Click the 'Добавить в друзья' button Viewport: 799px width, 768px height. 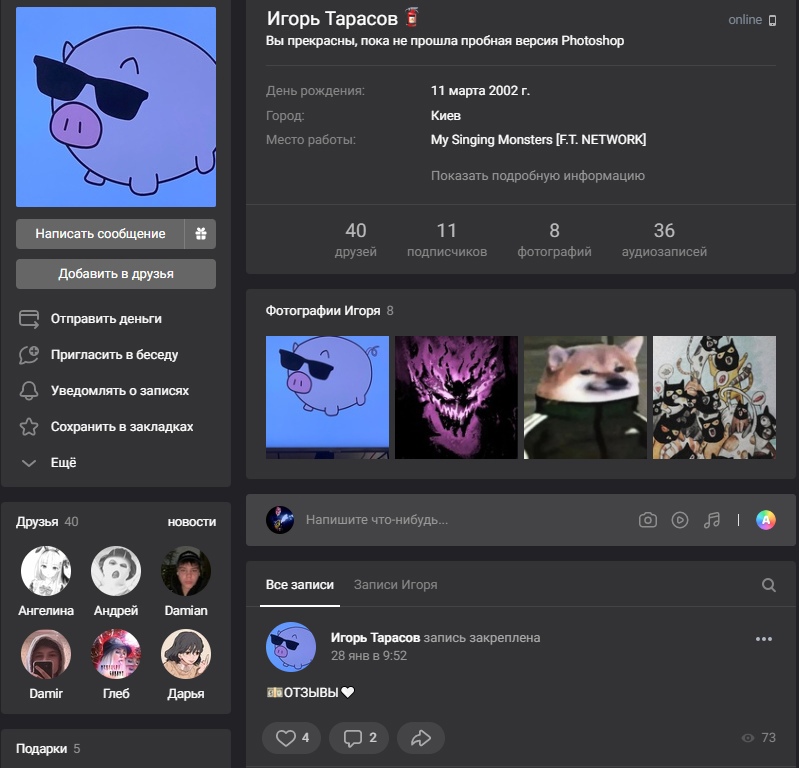(116, 274)
